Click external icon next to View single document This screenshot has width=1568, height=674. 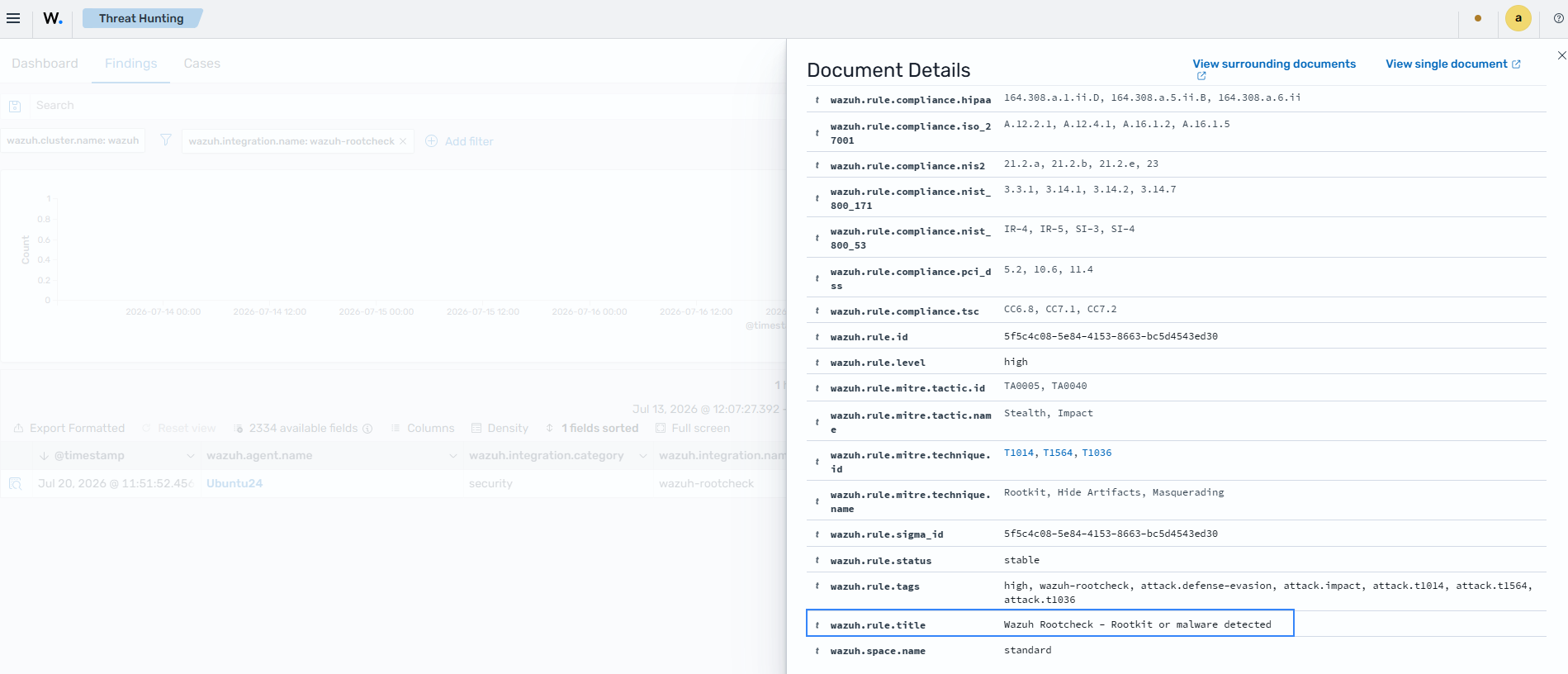click(x=1516, y=64)
